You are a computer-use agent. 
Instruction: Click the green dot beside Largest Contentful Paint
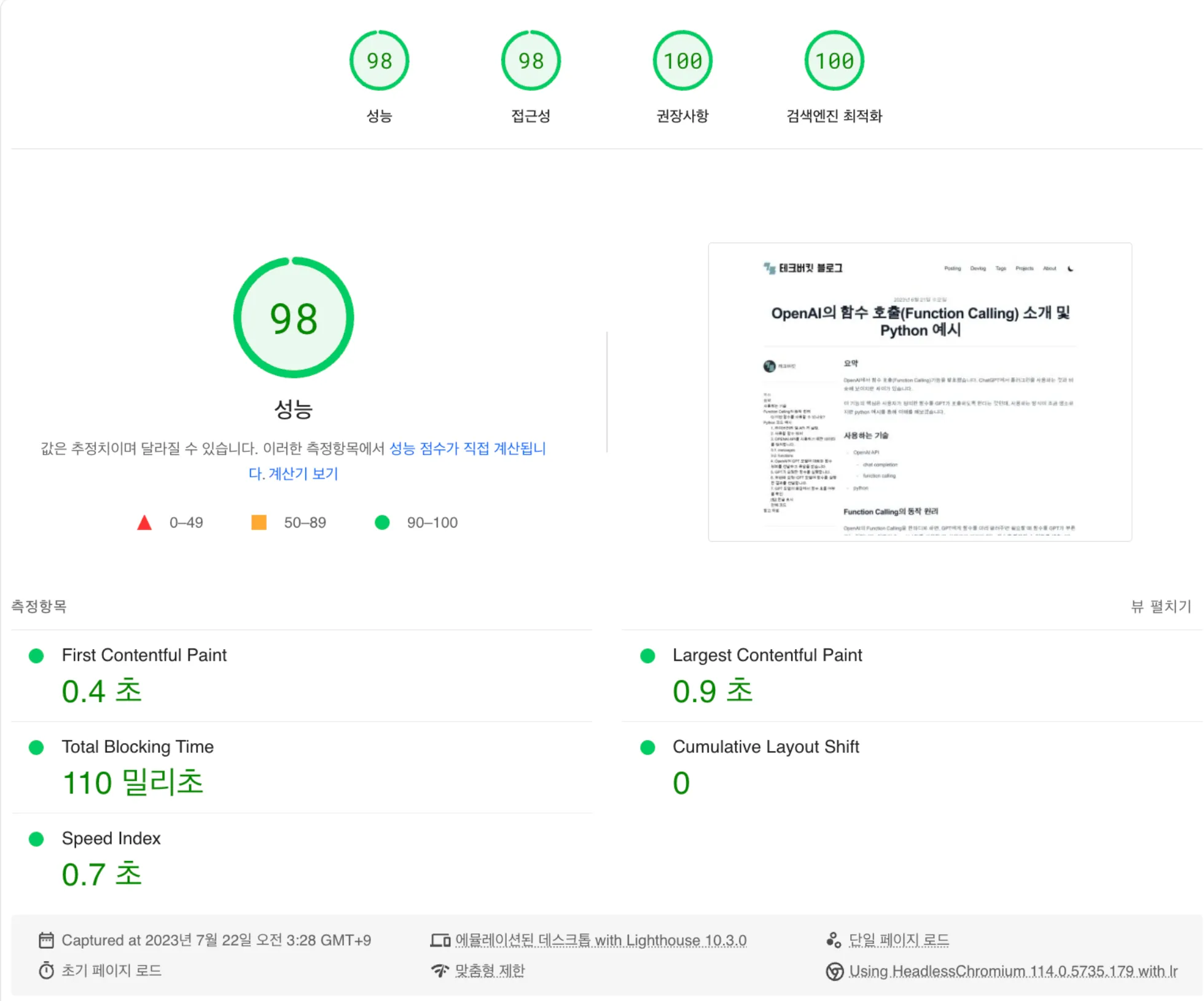[x=647, y=656]
